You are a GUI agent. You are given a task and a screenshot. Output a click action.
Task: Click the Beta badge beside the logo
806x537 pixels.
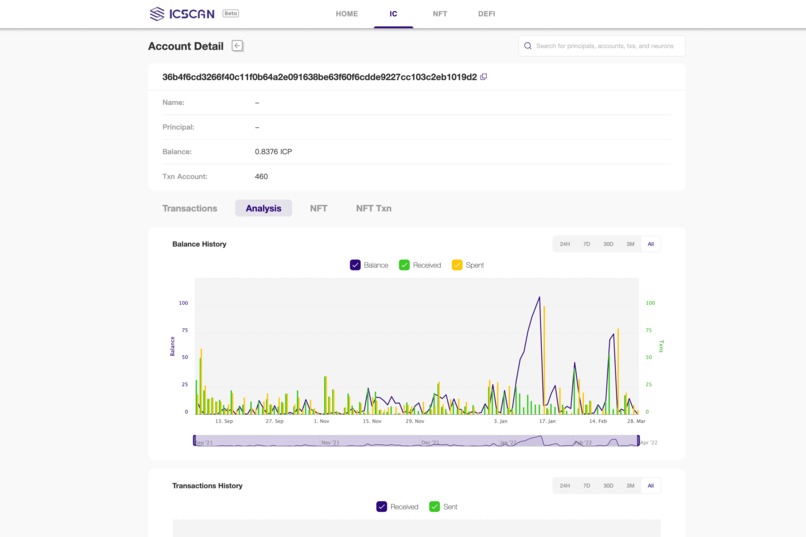(x=230, y=13)
